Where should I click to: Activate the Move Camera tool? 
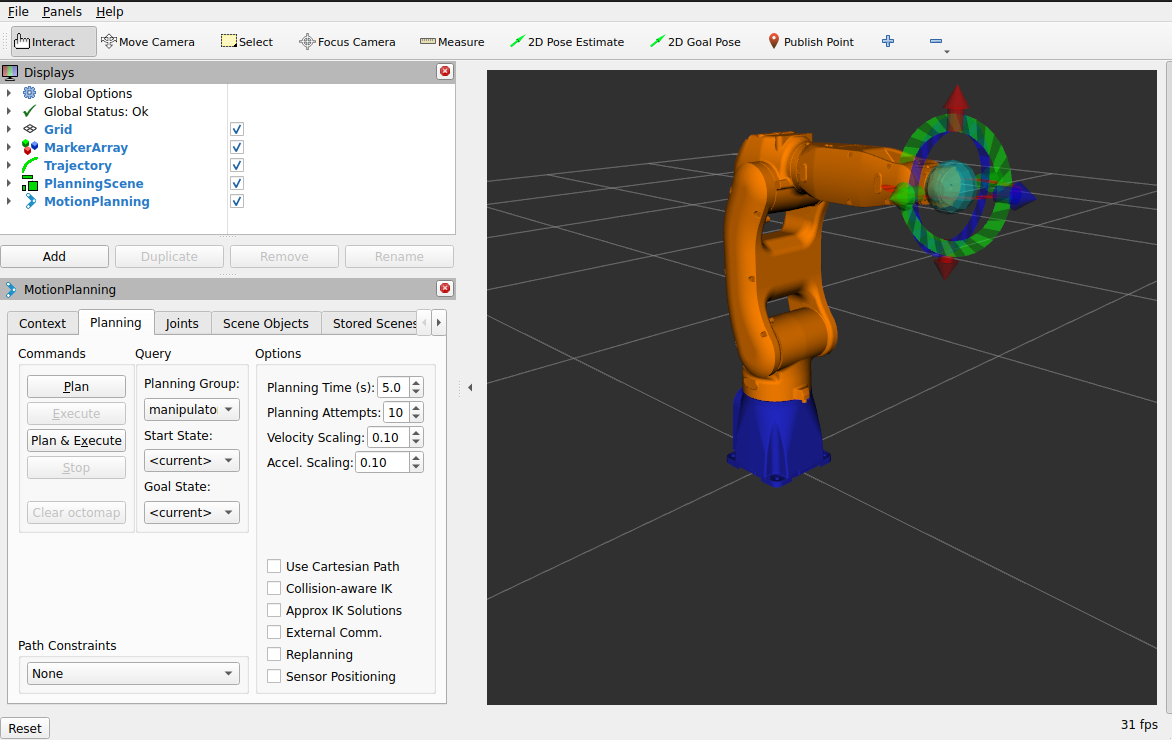(148, 41)
